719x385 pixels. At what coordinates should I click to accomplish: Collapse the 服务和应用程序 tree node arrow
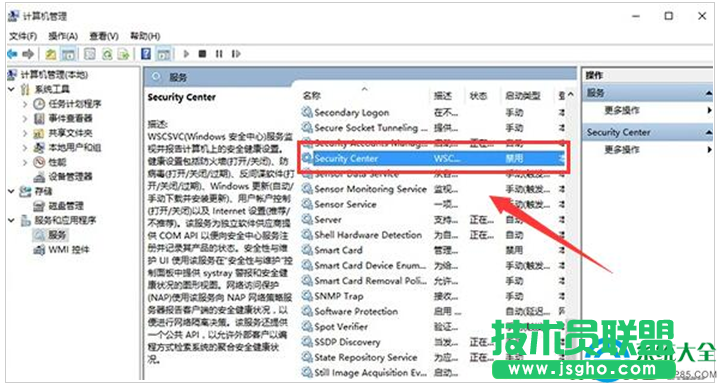click(12, 220)
